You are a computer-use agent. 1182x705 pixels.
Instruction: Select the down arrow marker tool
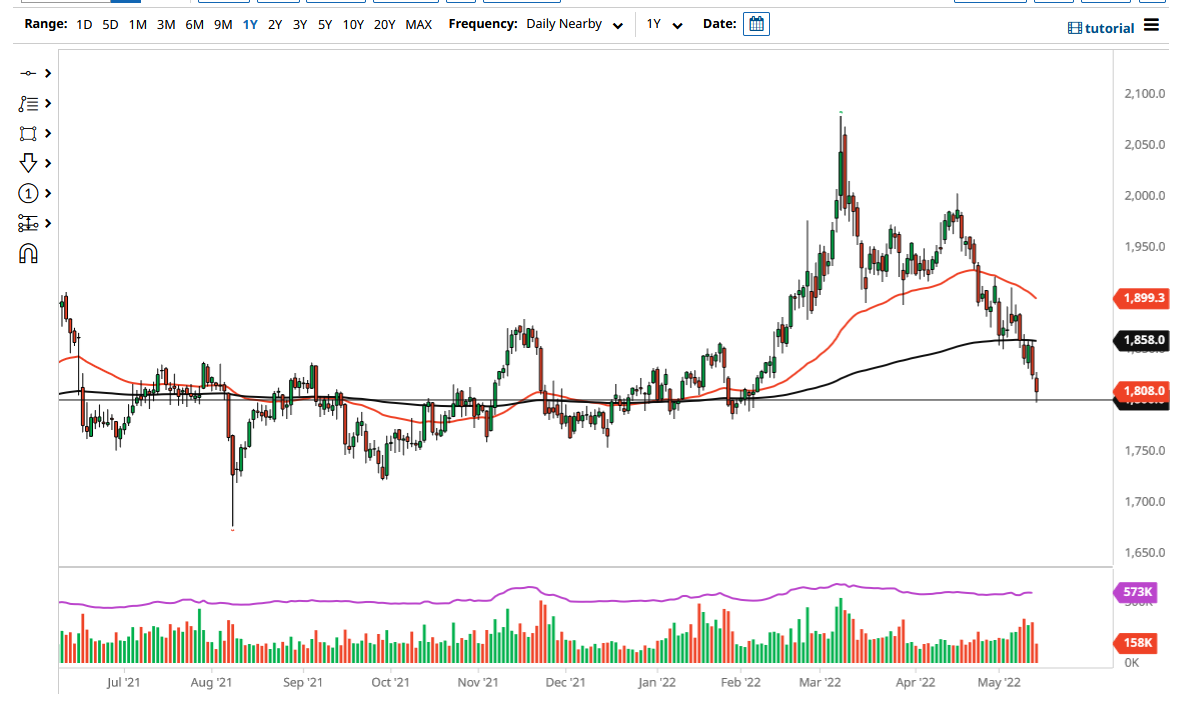click(x=28, y=163)
